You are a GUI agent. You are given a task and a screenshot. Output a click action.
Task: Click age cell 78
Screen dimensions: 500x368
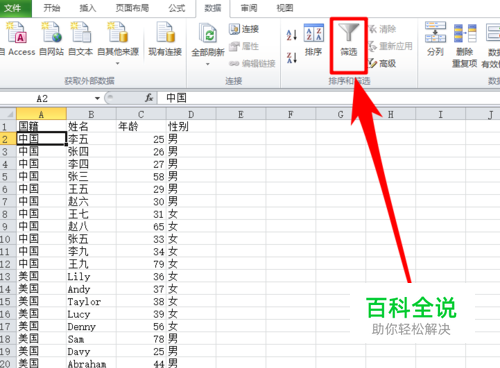(141, 339)
